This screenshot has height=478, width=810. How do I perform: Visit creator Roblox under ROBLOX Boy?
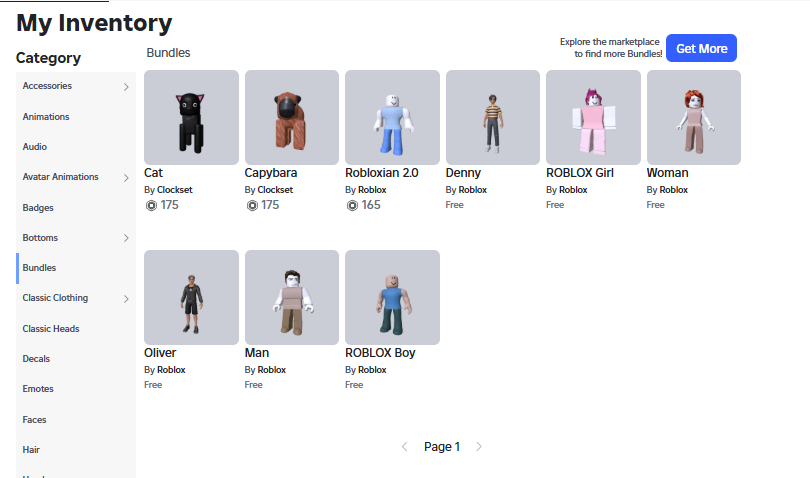(372, 369)
